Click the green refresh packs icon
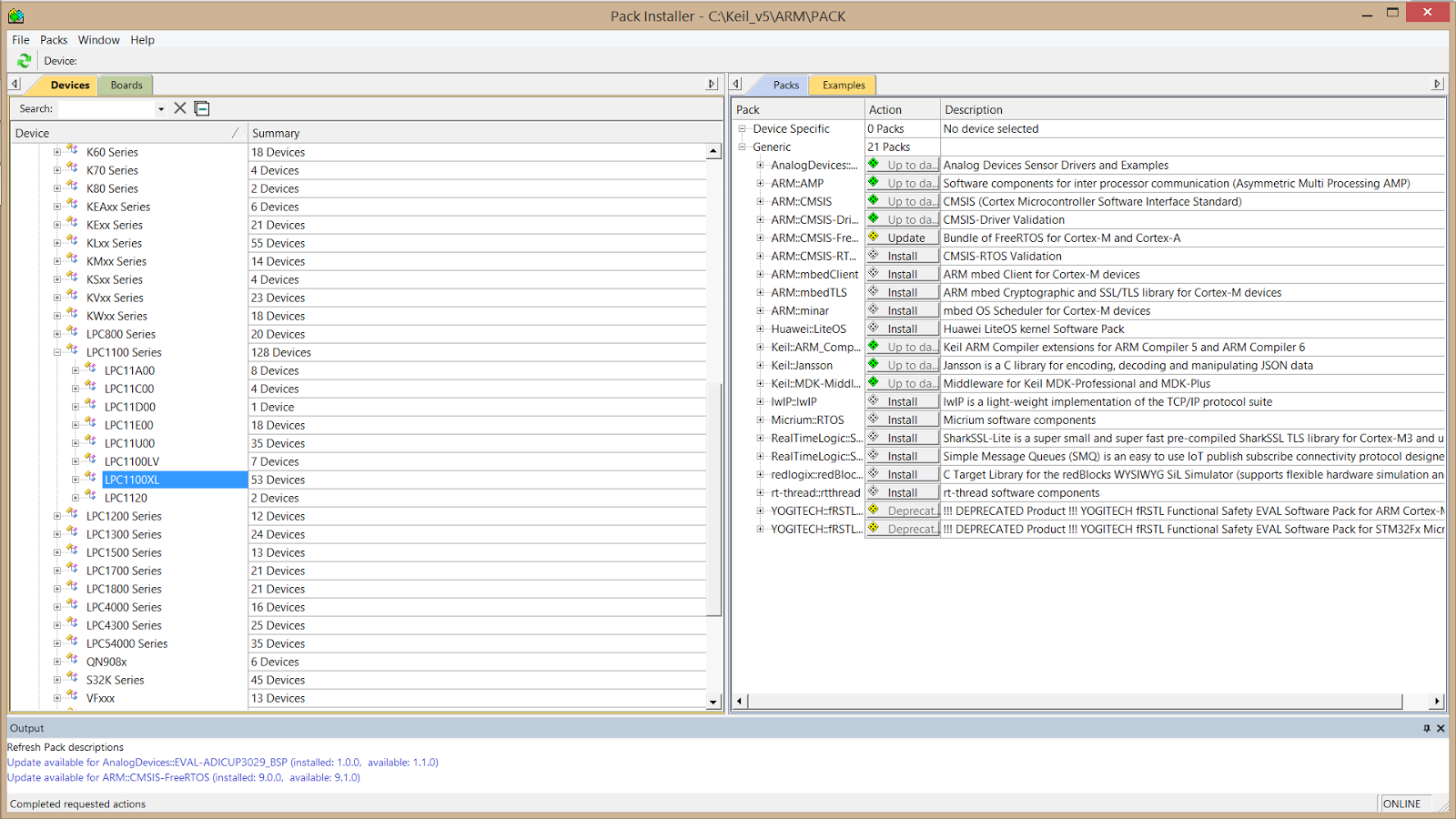This screenshot has width=1456, height=819. point(25,61)
